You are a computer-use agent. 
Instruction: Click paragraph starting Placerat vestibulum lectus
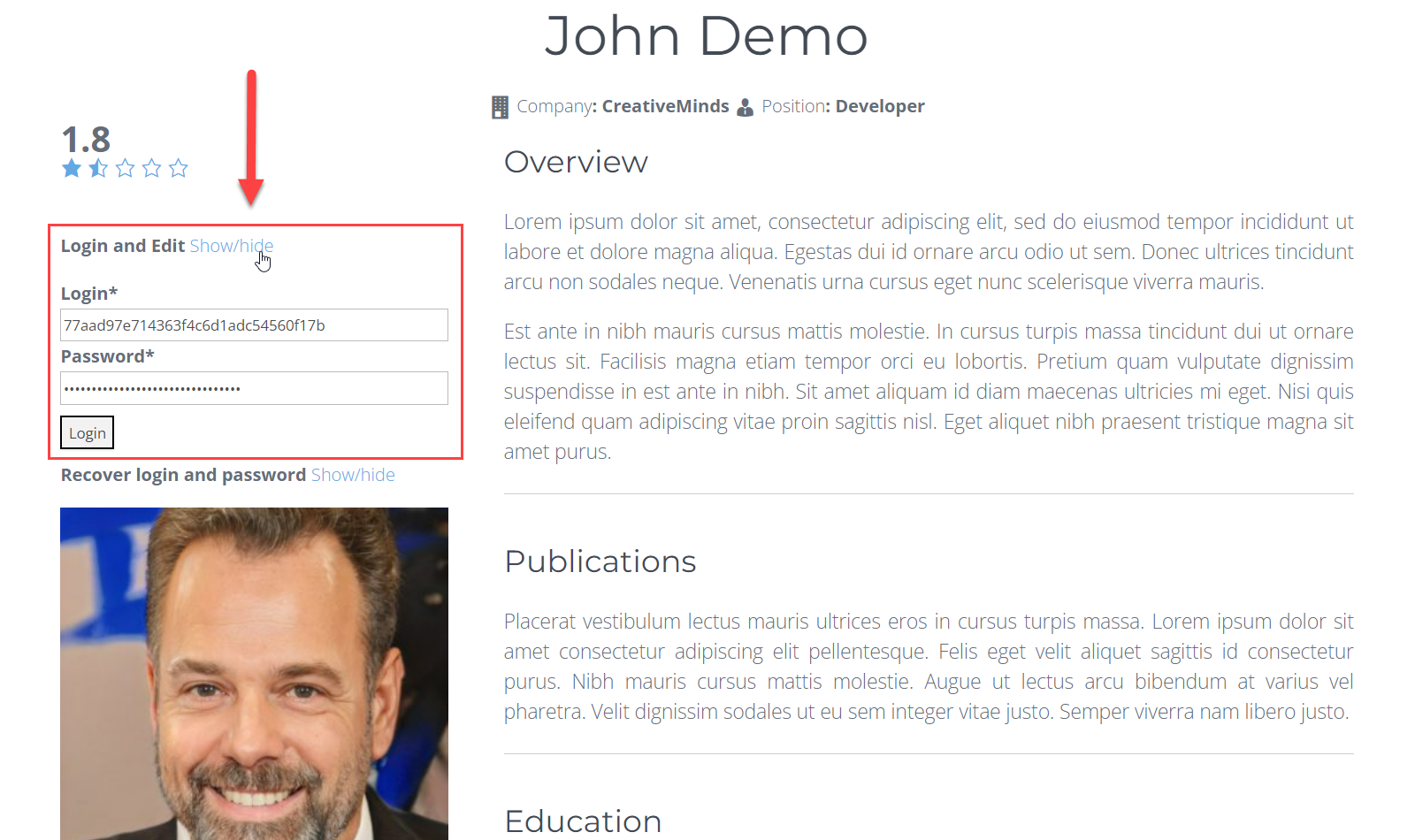929,667
